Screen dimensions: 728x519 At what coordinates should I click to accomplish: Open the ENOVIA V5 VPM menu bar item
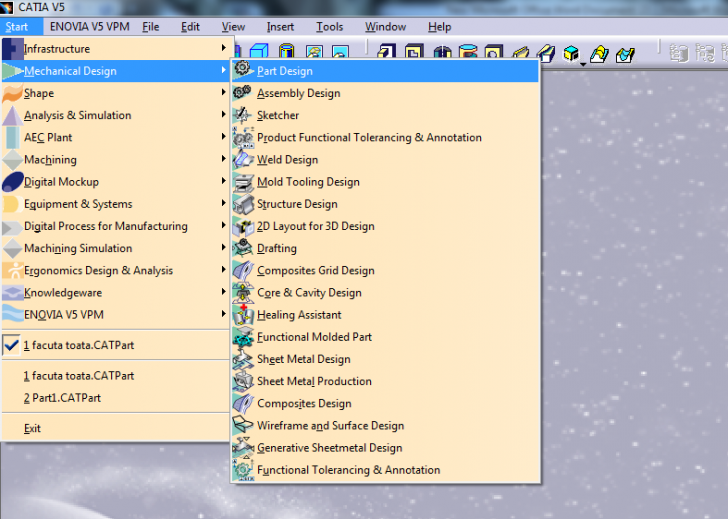[x=90, y=27]
